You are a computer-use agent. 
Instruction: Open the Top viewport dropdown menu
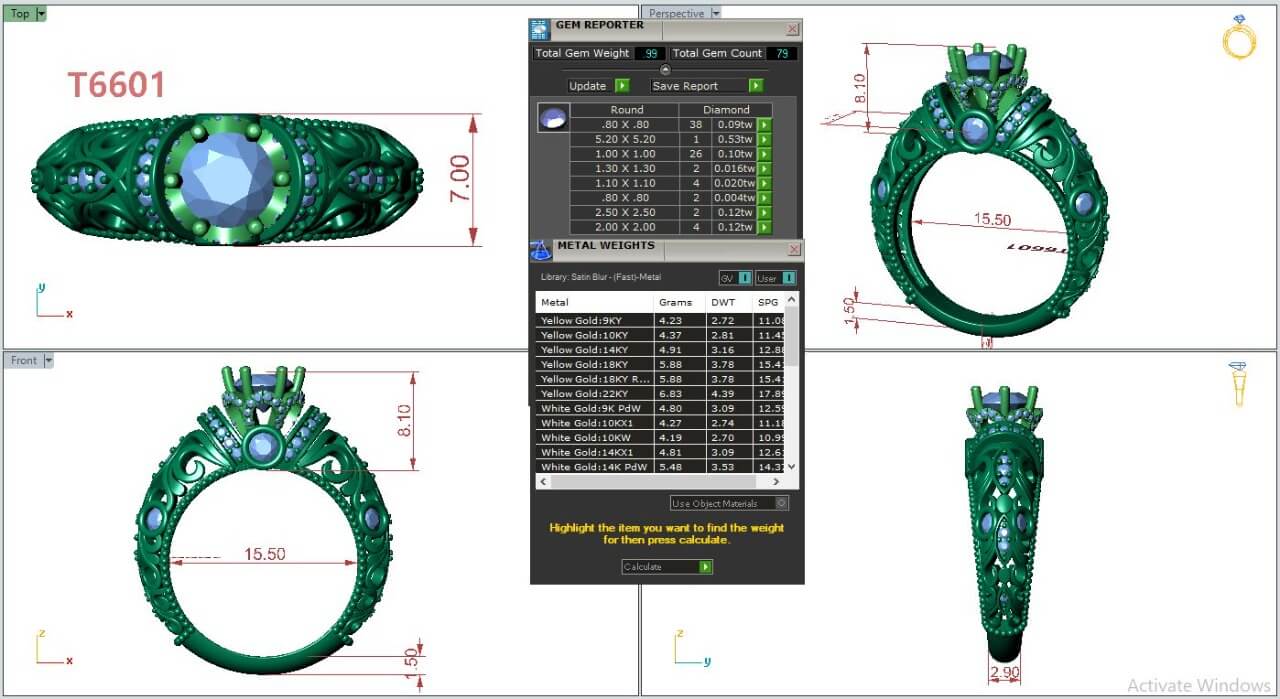click(41, 14)
